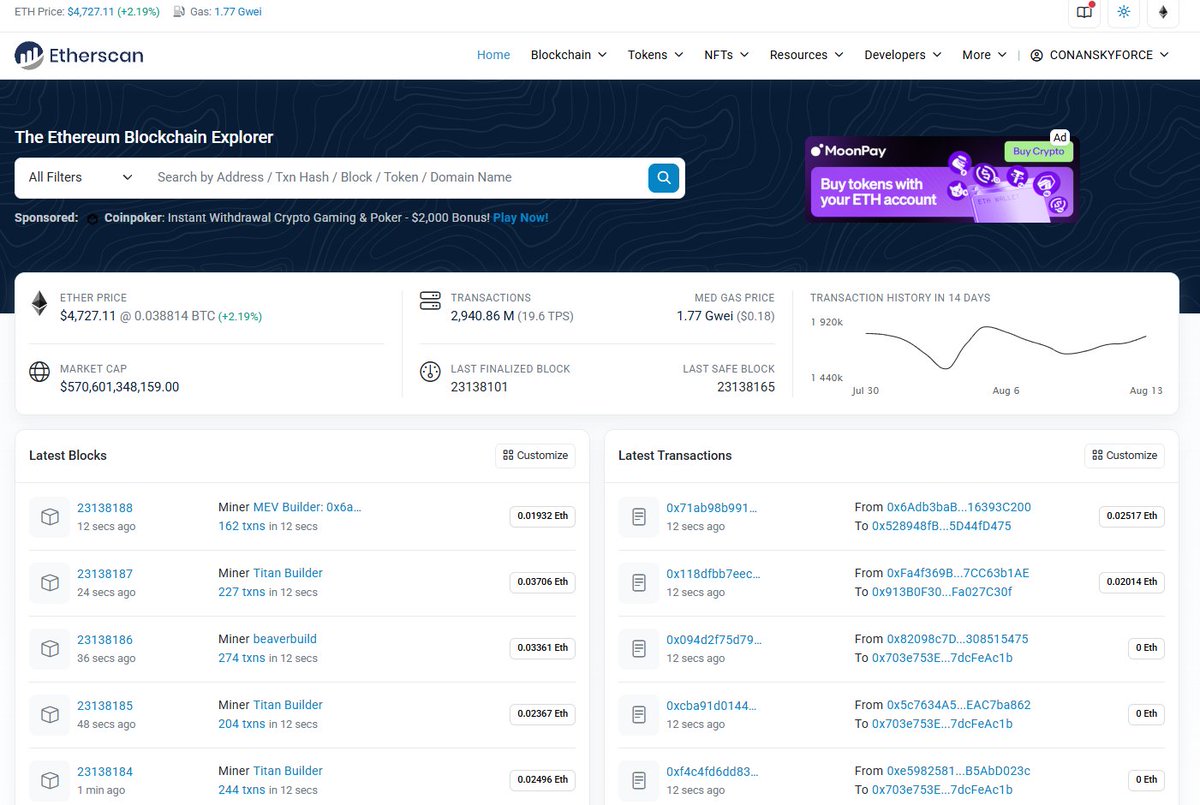The image size is (1200, 805).
Task: View the 244 txns link
Action: tap(242, 790)
